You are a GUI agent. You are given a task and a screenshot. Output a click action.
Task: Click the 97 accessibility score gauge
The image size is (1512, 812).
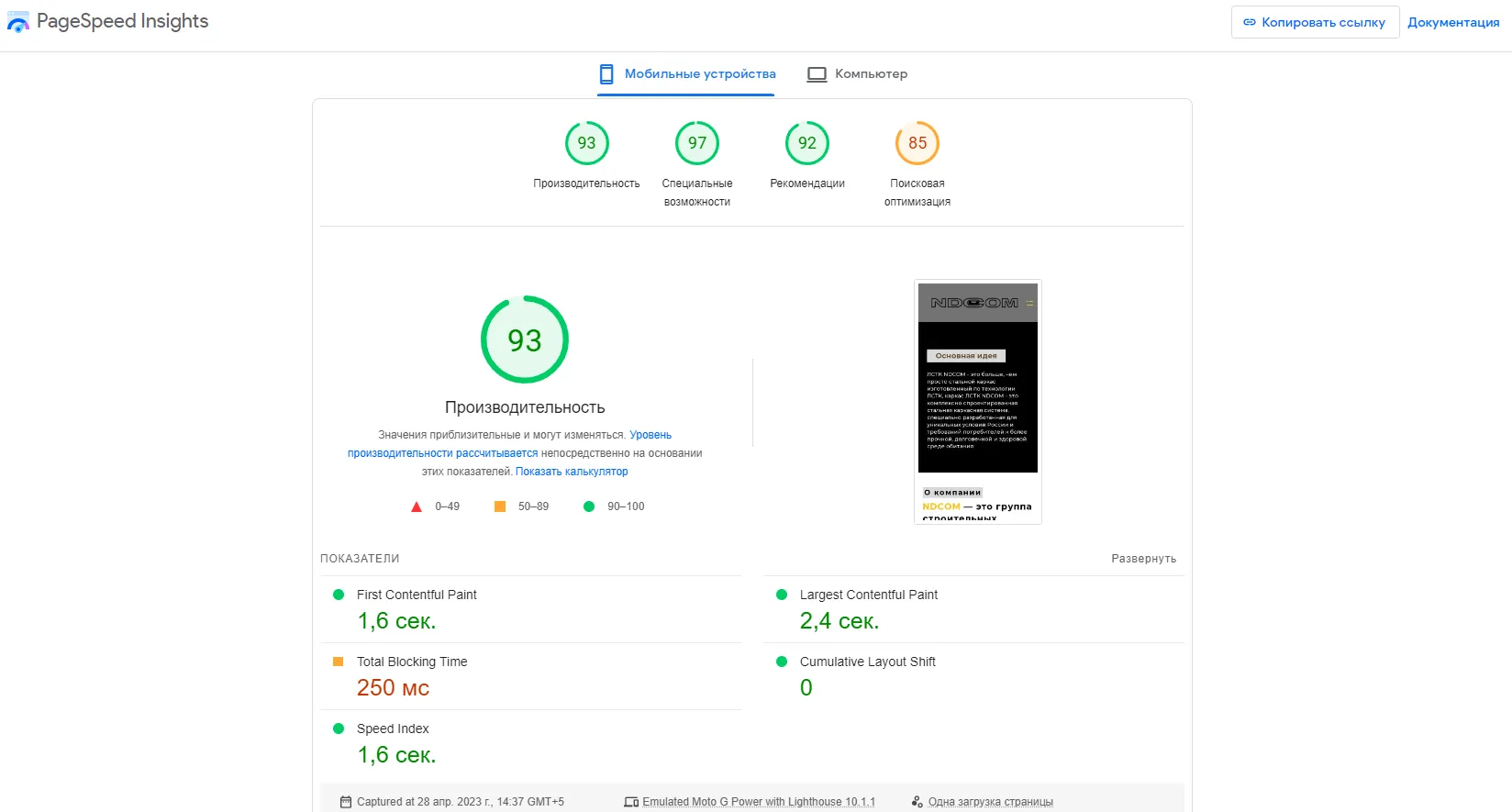tap(697, 143)
